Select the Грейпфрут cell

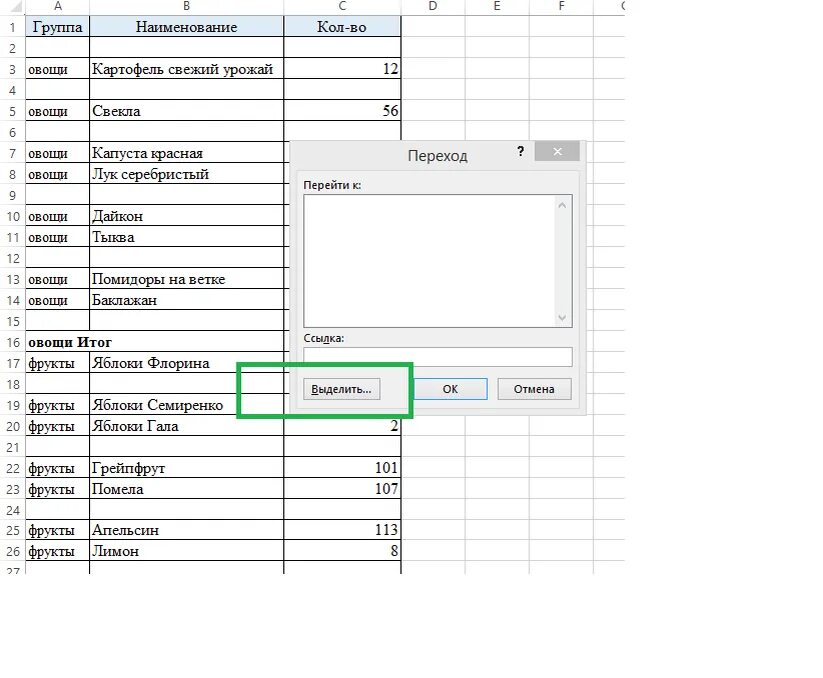(x=186, y=467)
